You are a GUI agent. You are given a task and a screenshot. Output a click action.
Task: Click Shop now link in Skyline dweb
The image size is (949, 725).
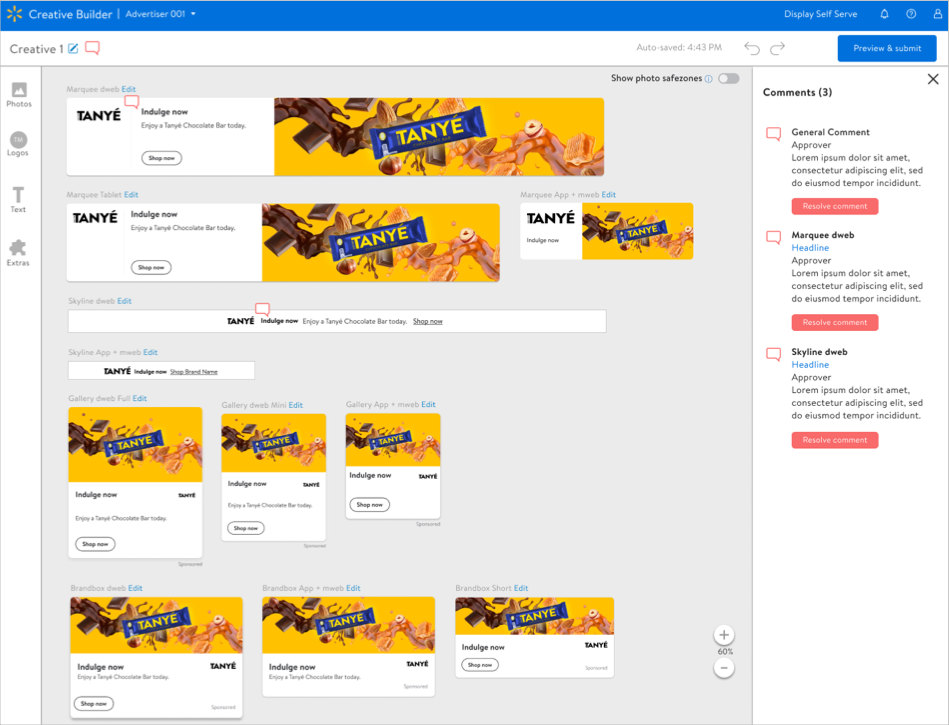pyautogui.click(x=427, y=321)
